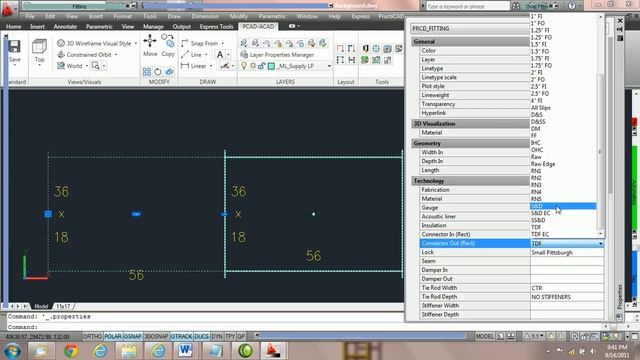
Task: Toggle the layer lock padlock icon
Action: 262,66
